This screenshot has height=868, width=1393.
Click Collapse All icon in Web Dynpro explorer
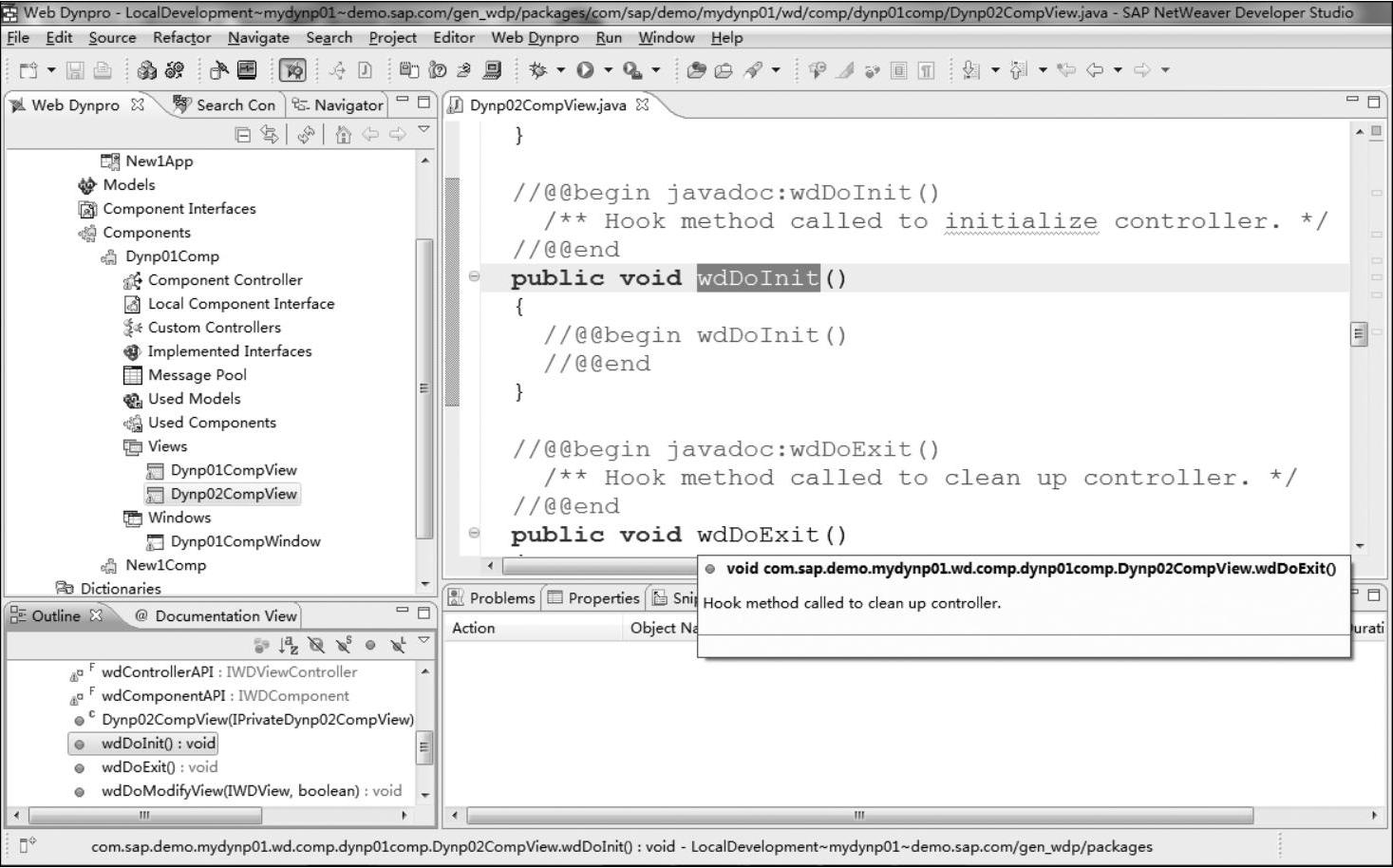coord(243,135)
